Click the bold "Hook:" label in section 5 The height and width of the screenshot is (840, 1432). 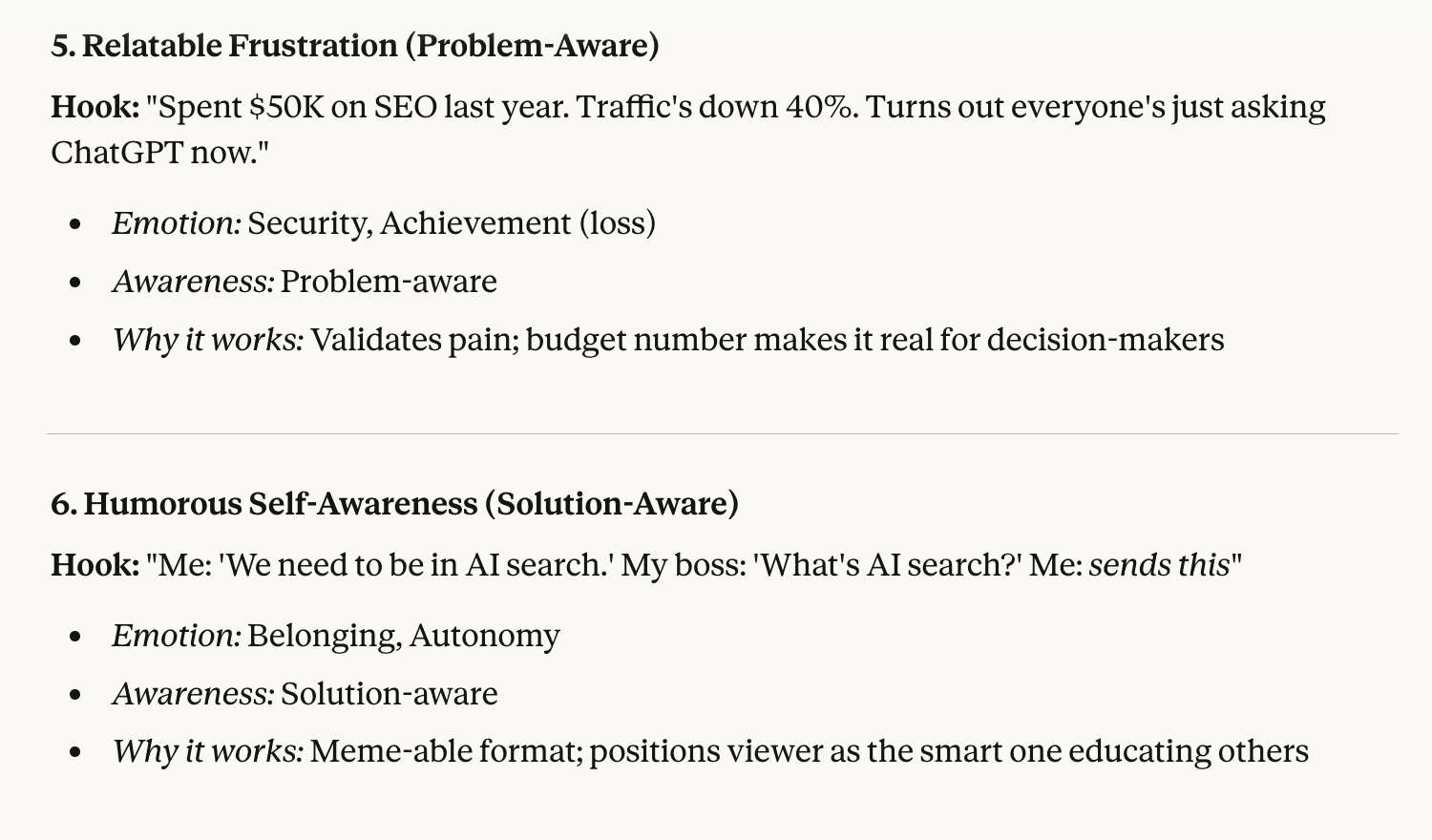[95, 107]
